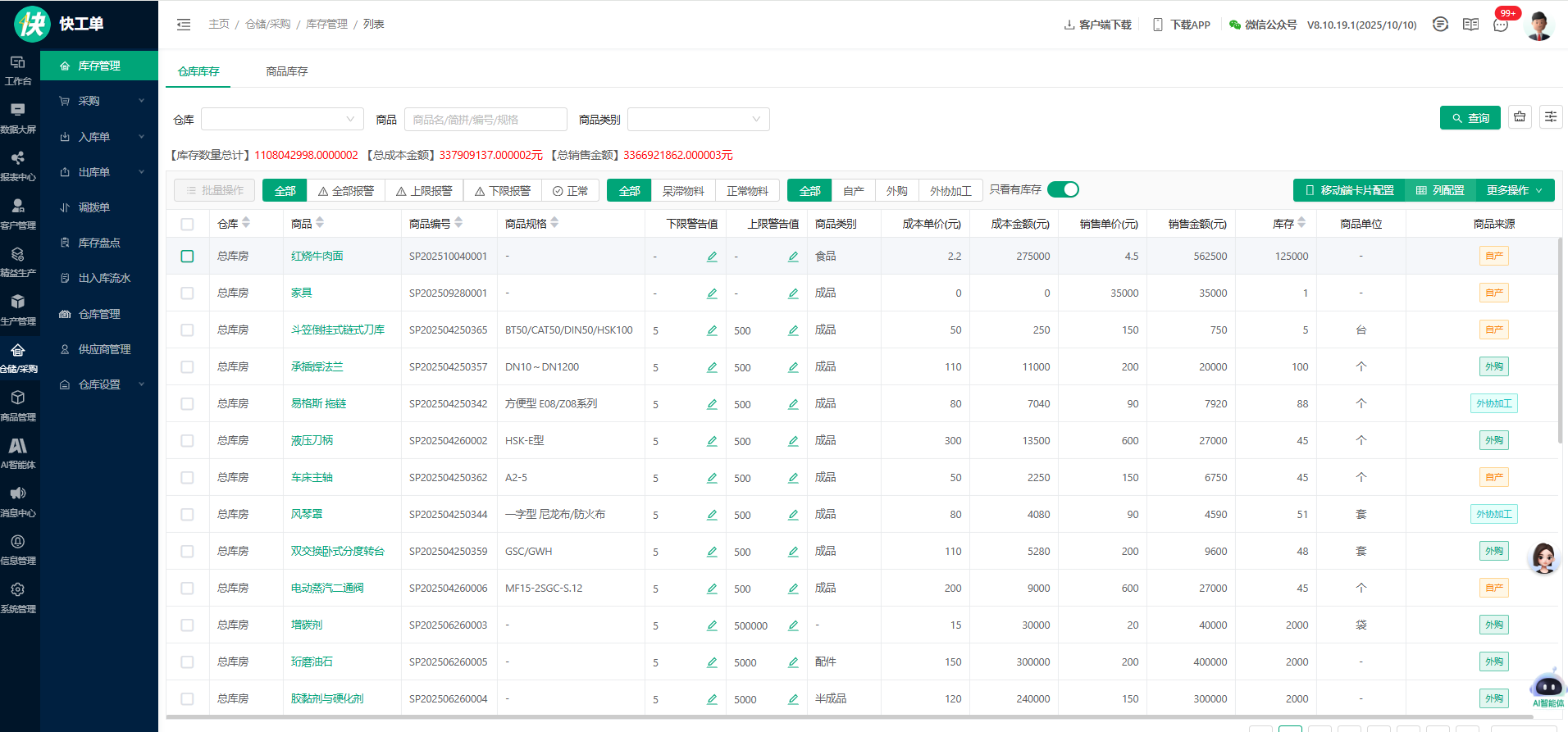Open the 库存盘点 menu item
The height and width of the screenshot is (732, 1568).
[99, 243]
